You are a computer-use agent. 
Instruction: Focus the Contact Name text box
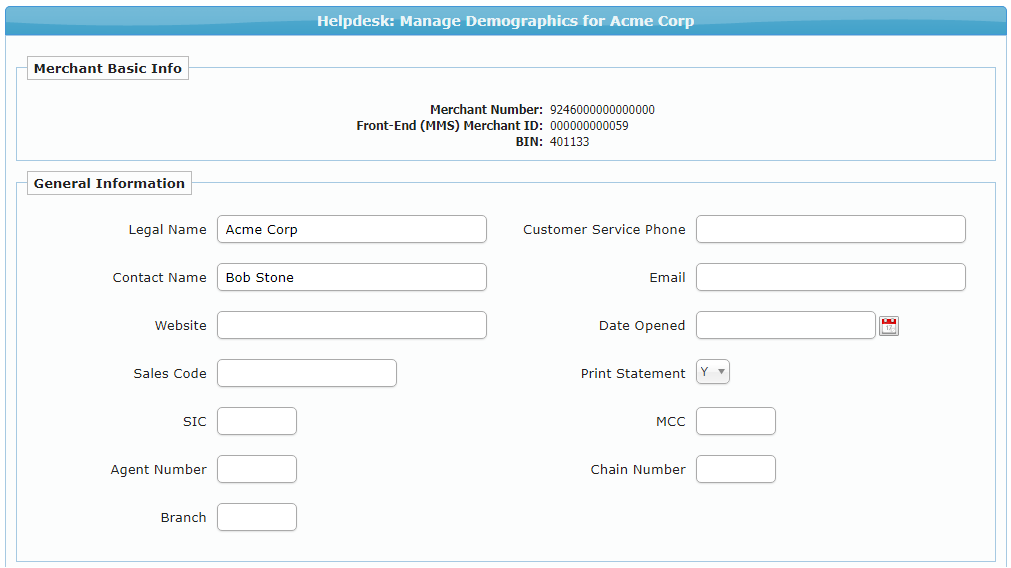coord(351,277)
